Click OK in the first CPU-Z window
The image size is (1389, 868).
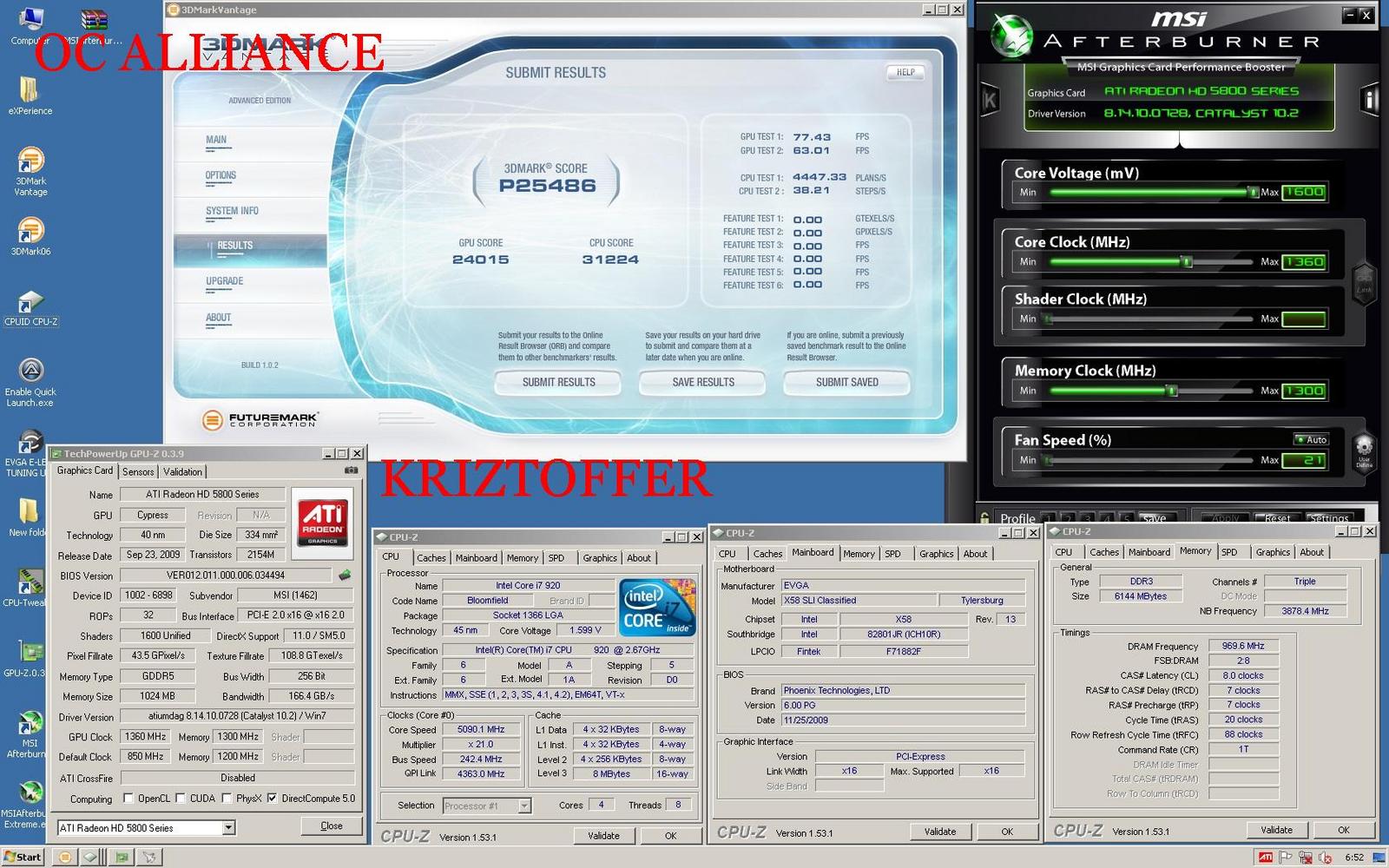tap(670, 835)
